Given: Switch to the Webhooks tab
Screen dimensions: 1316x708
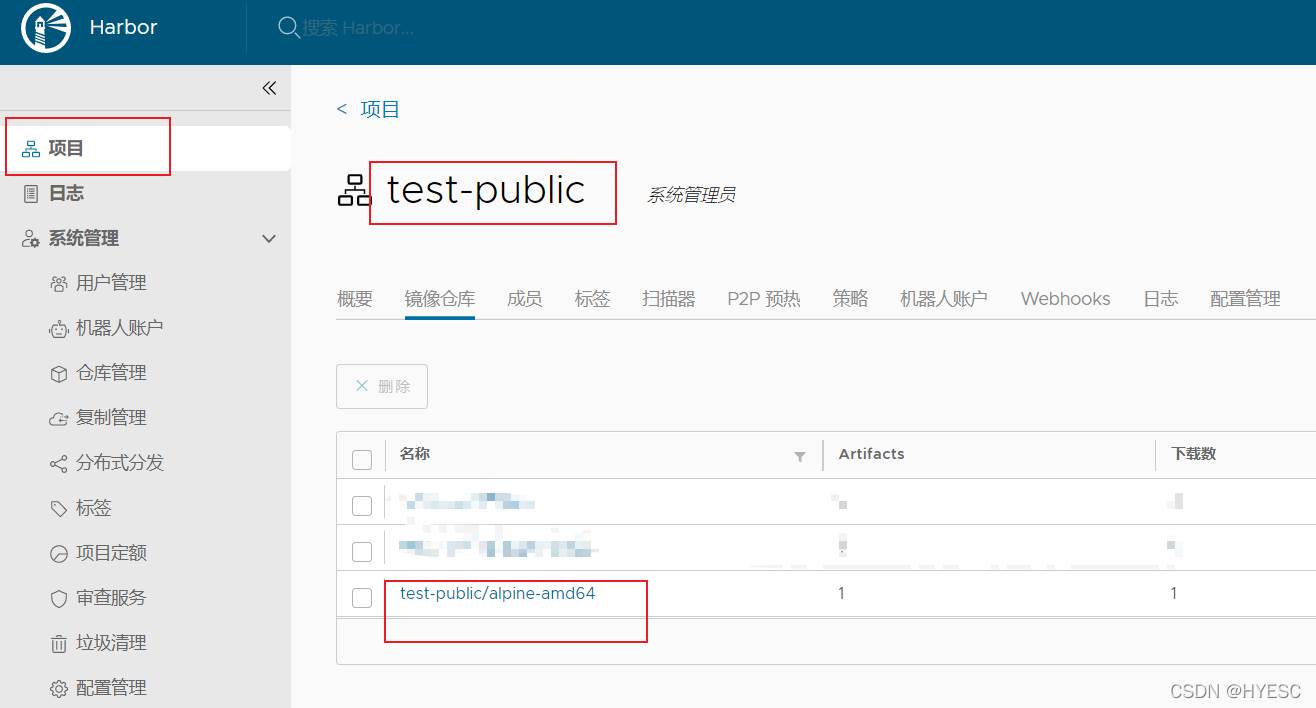Looking at the screenshot, I should pyautogui.click(x=1066, y=298).
